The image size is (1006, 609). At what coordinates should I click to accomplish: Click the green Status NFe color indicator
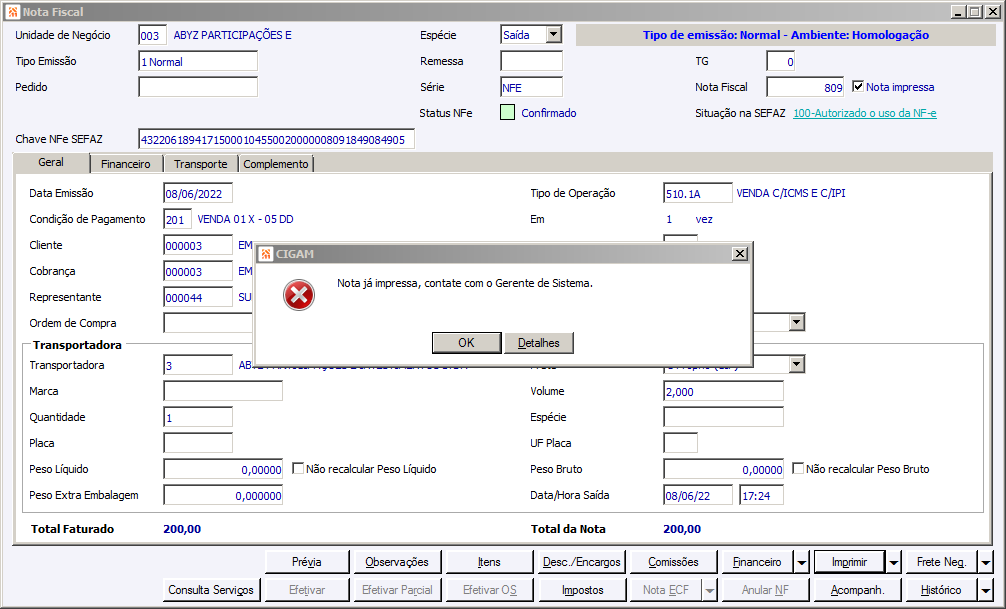pos(507,113)
